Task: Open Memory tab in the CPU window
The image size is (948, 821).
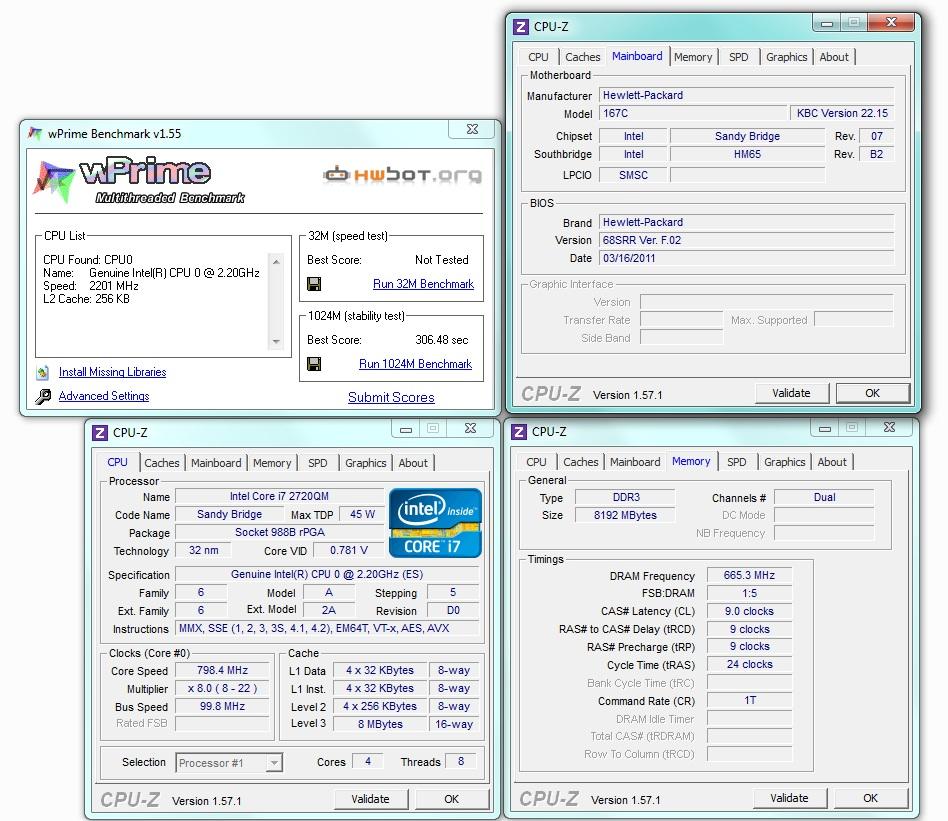Action: click(271, 462)
